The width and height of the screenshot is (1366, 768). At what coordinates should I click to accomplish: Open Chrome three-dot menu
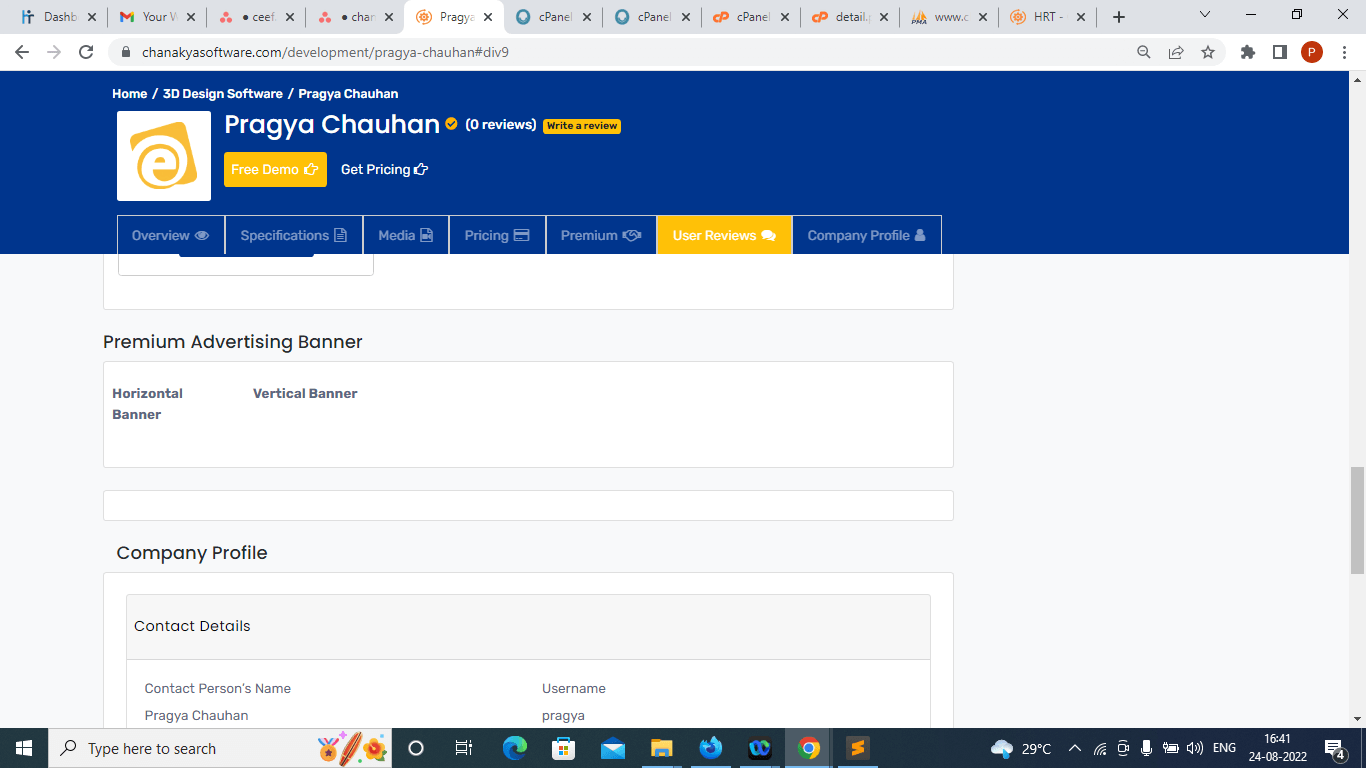tap(1344, 52)
